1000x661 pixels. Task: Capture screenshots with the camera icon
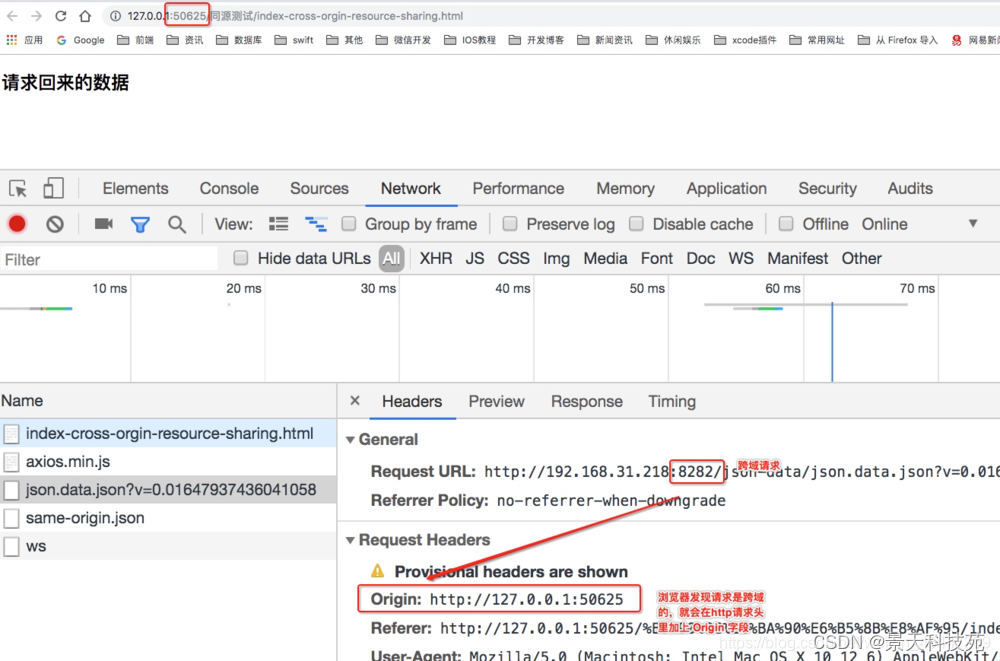pyautogui.click(x=103, y=224)
